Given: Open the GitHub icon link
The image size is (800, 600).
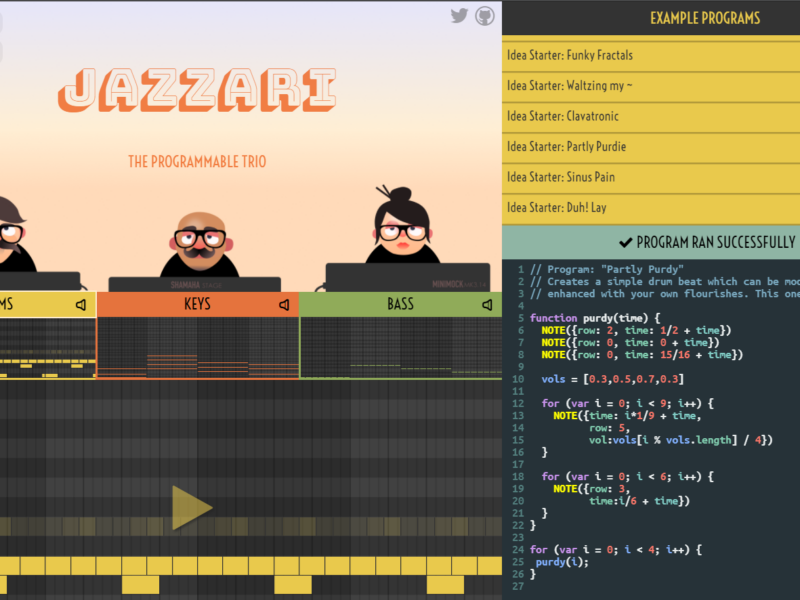Looking at the screenshot, I should coord(485,15).
